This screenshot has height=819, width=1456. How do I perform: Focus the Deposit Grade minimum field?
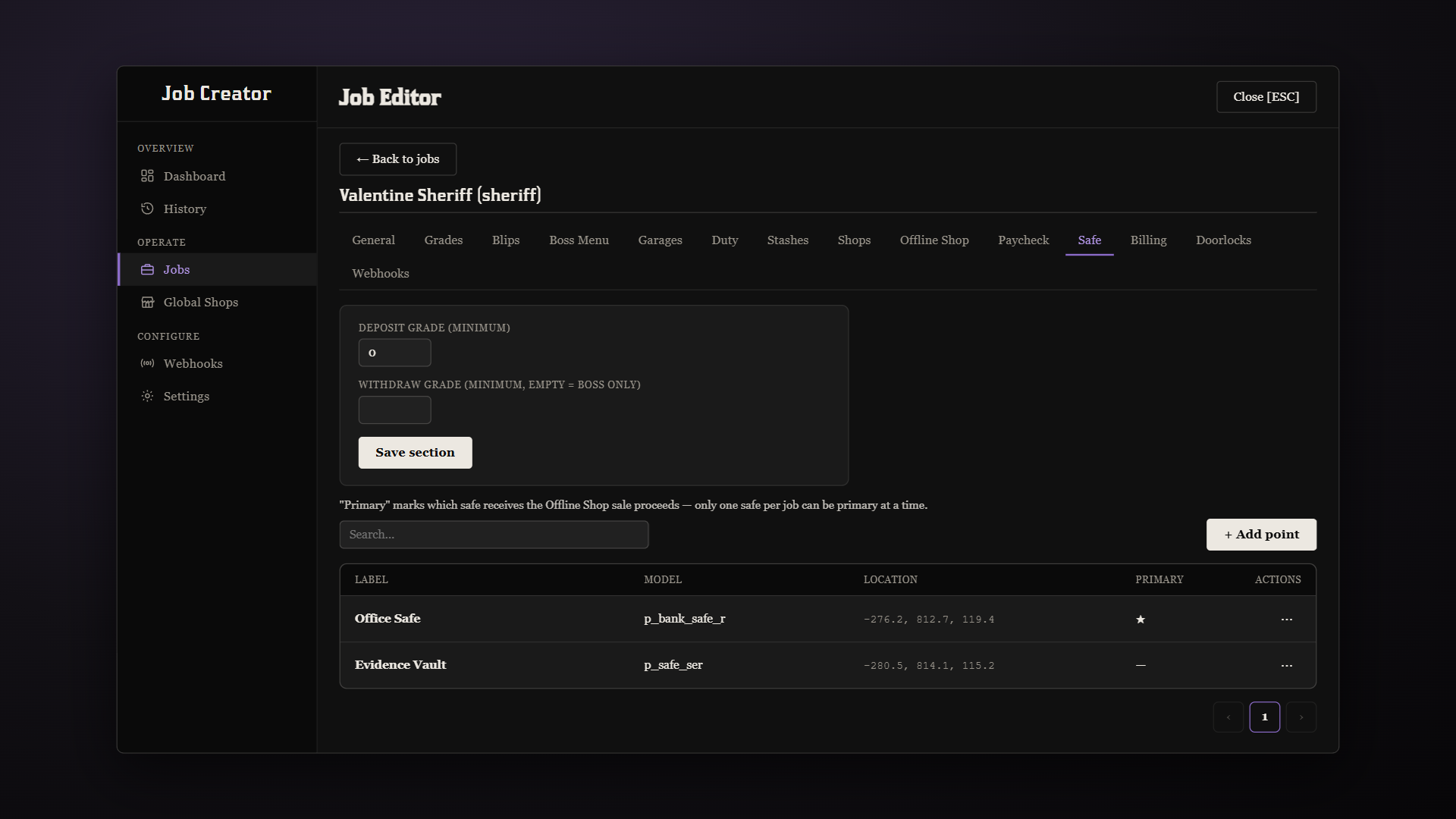point(394,353)
